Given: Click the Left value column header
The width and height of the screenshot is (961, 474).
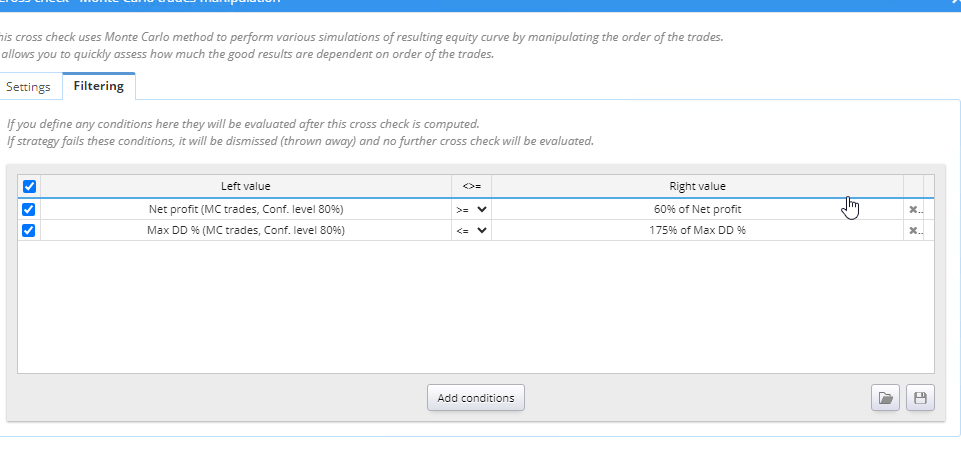Looking at the screenshot, I should (x=245, y=186).
